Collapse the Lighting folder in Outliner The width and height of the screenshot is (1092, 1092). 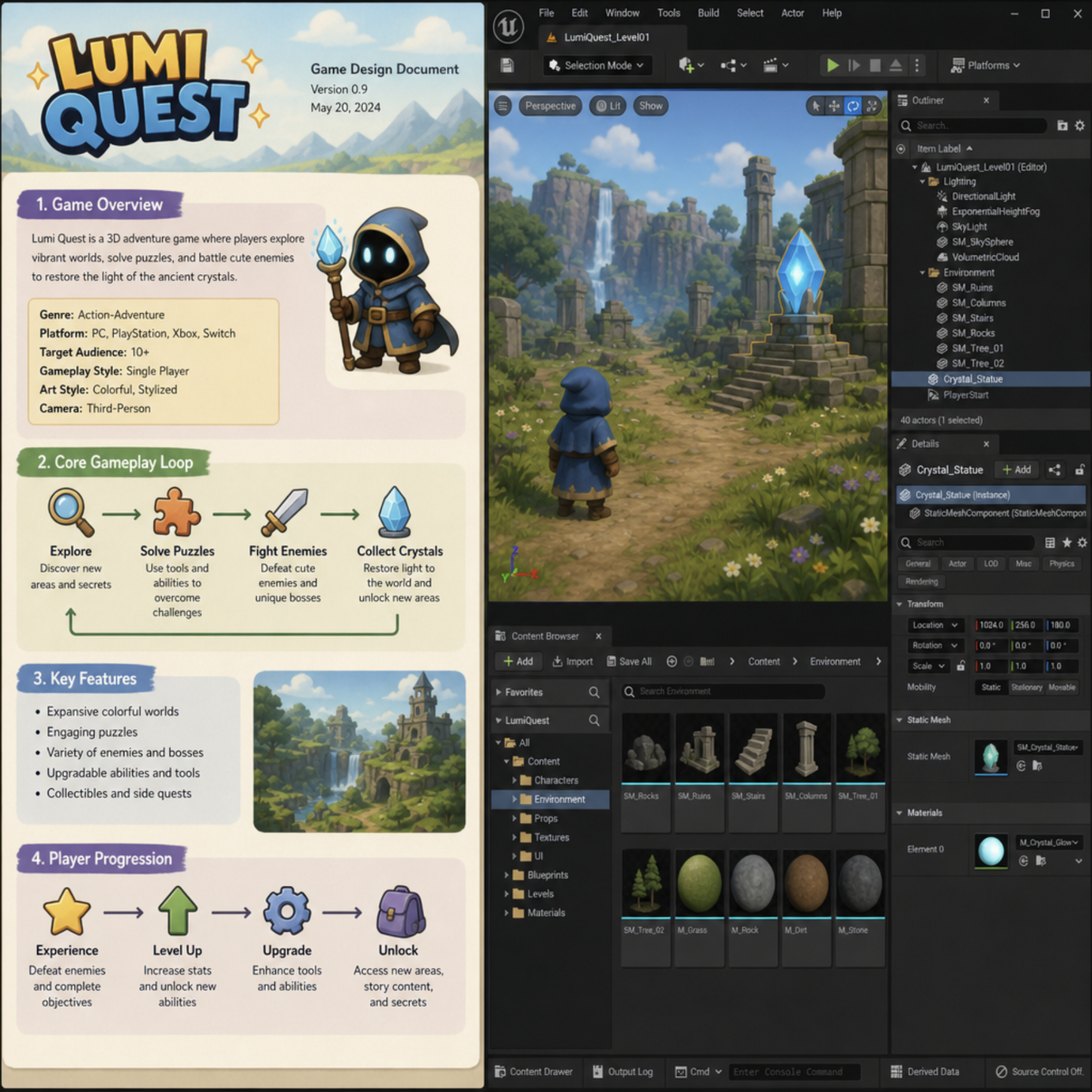922,182
